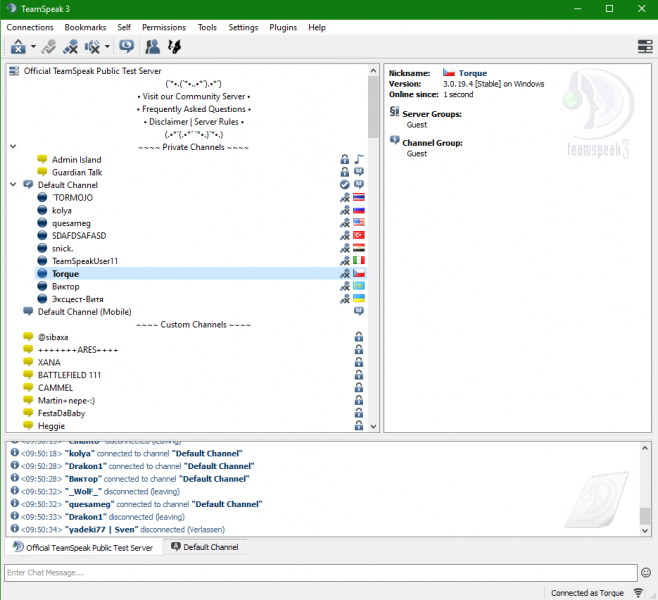Open the Contacts toolbar icon
Screen dimensions: 658x600
pyautogui.click(x=152, y=46)
